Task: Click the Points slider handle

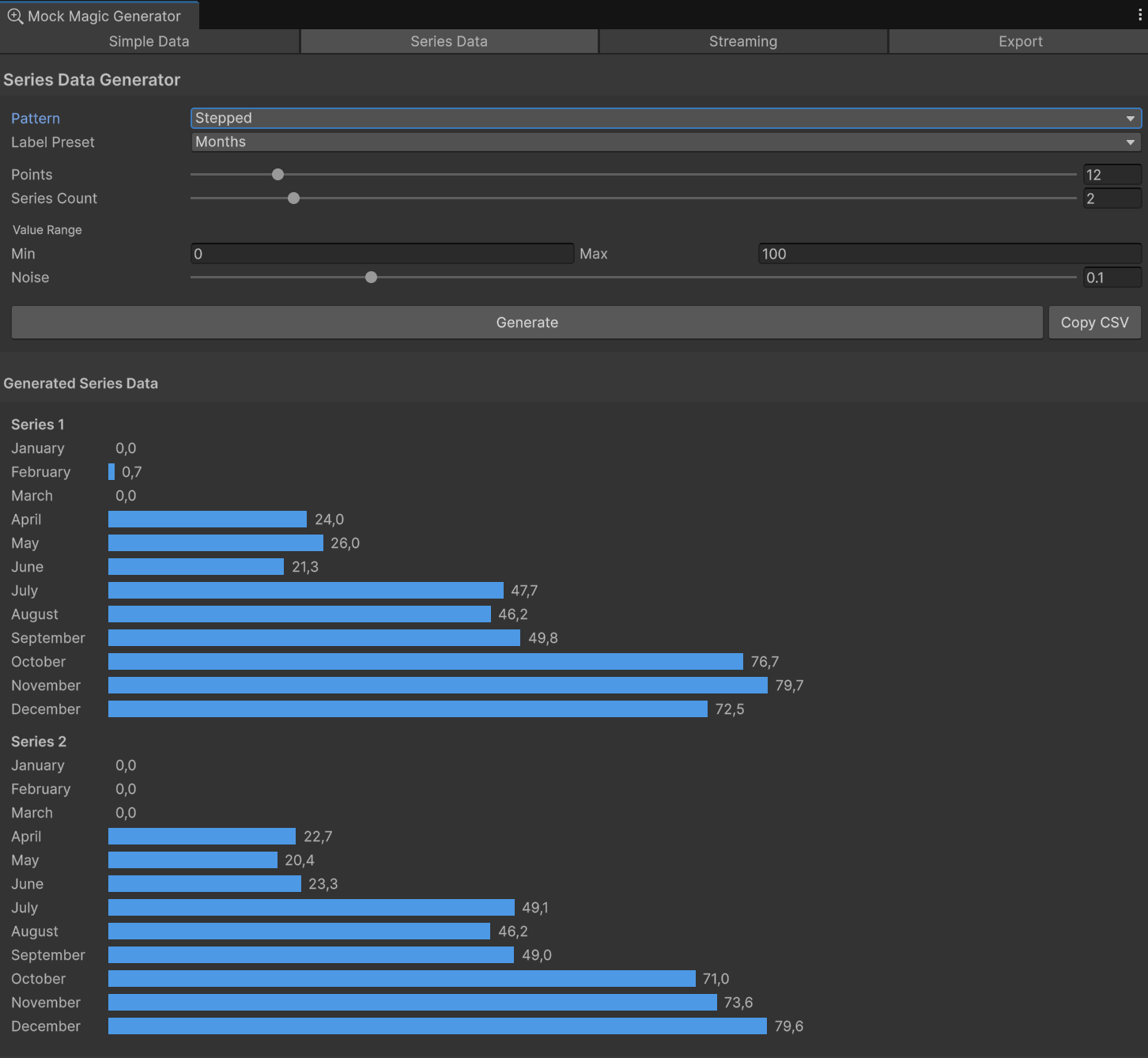Action: 278,174
